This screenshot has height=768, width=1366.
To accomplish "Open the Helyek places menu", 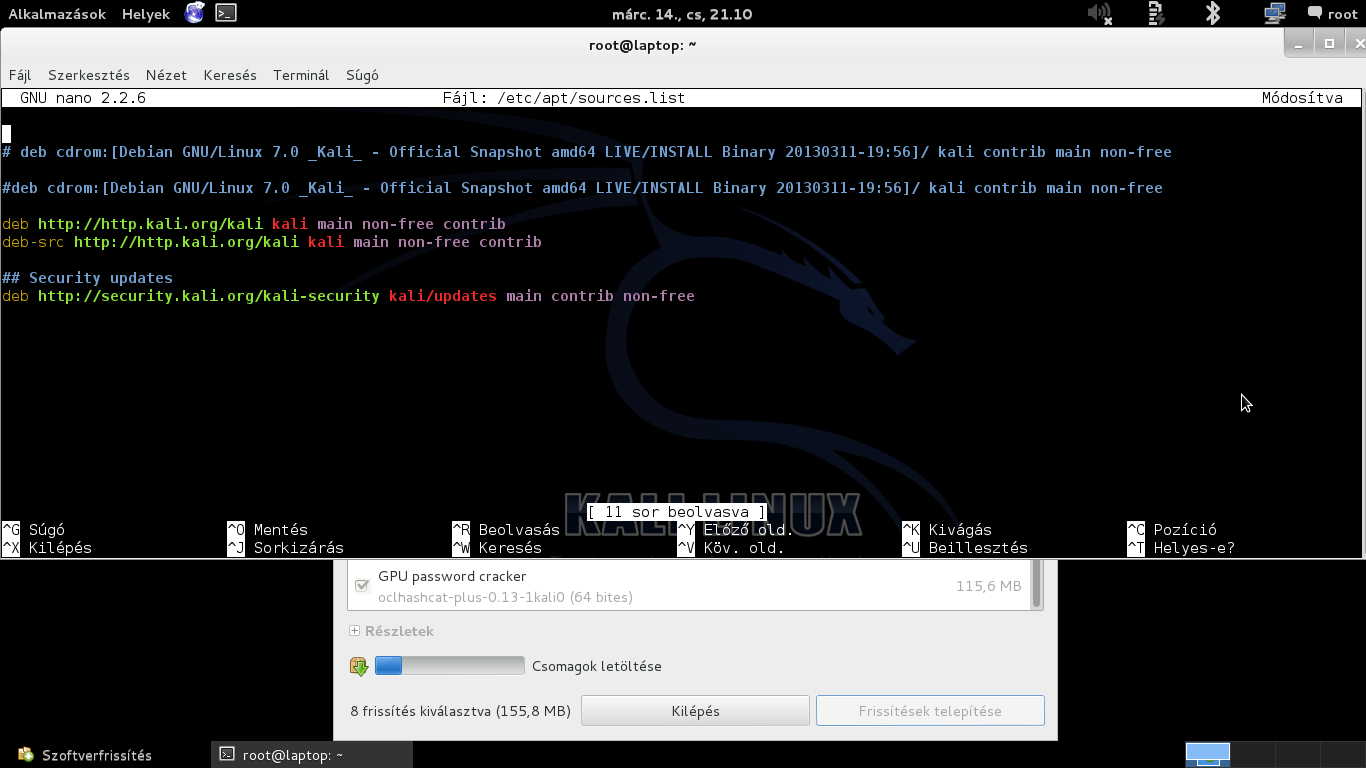I will pyautogui.click(x=146, y=14).
